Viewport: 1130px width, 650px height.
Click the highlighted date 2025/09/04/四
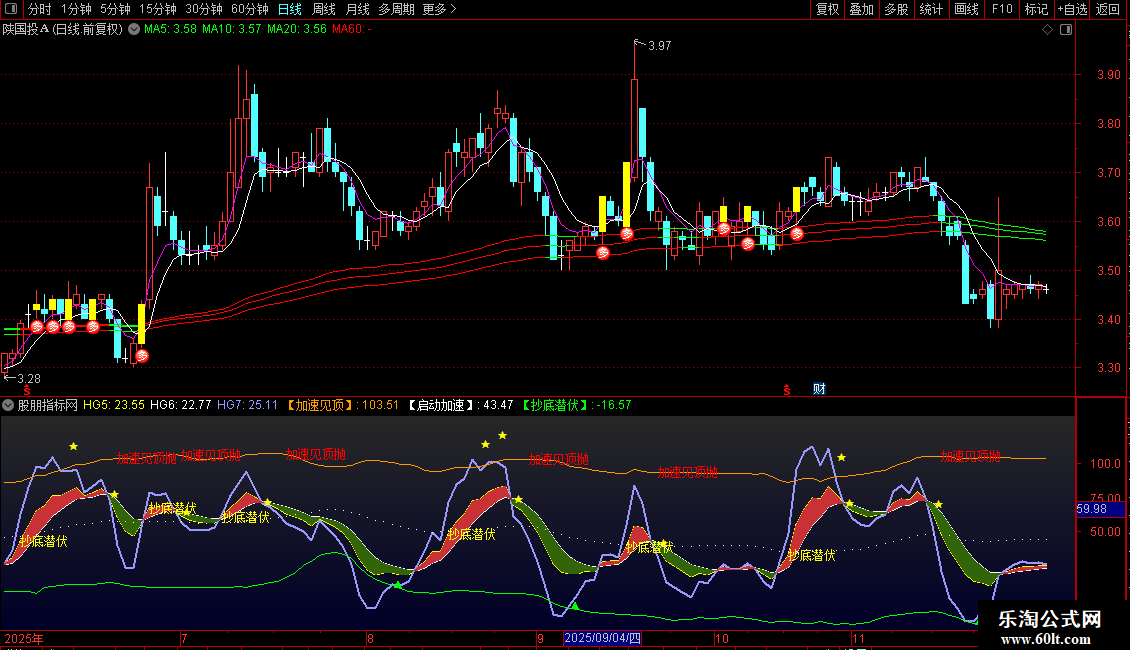602,638
